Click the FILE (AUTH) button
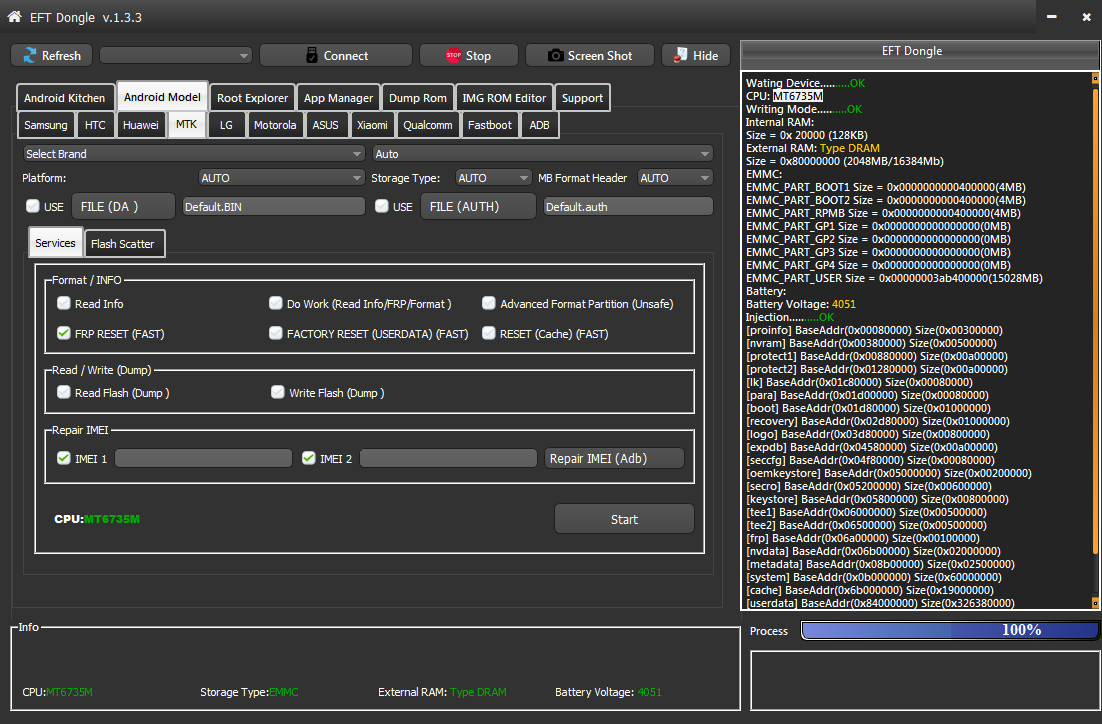This screenshot has height=724, width=1102. coord(478,206)
